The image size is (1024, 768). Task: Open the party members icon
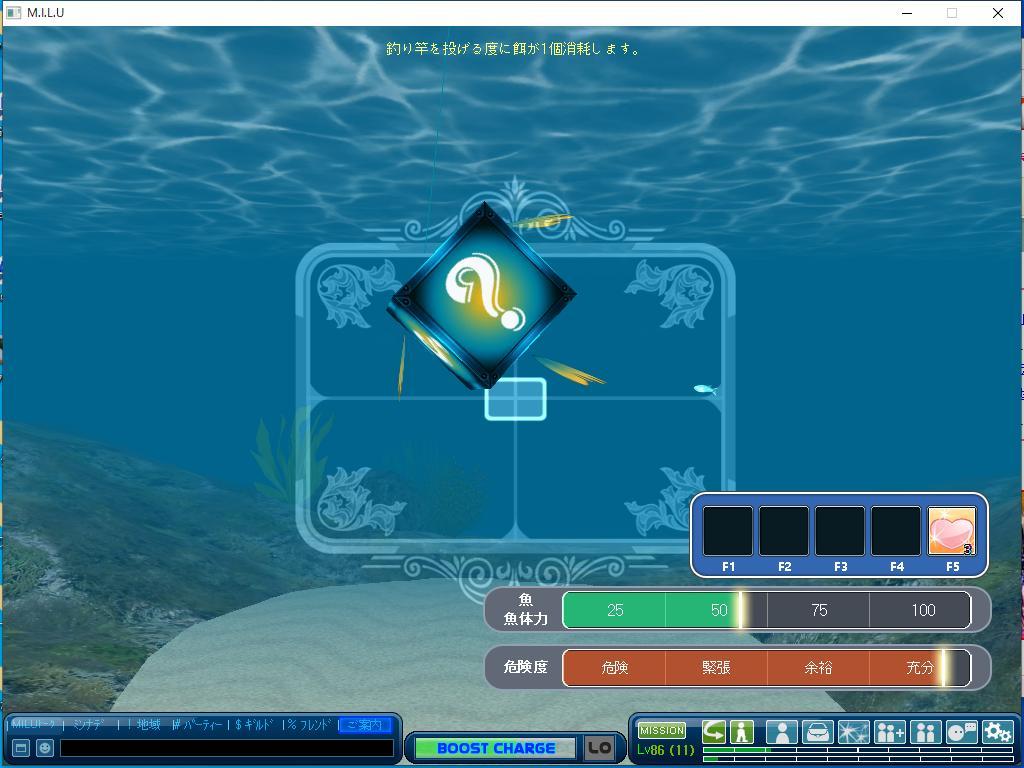(x=925, y=732)
